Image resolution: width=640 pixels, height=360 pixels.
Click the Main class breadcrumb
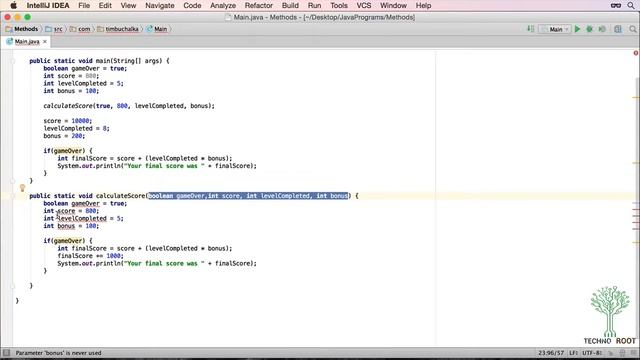pyautogui.click(x=157, y=29)
